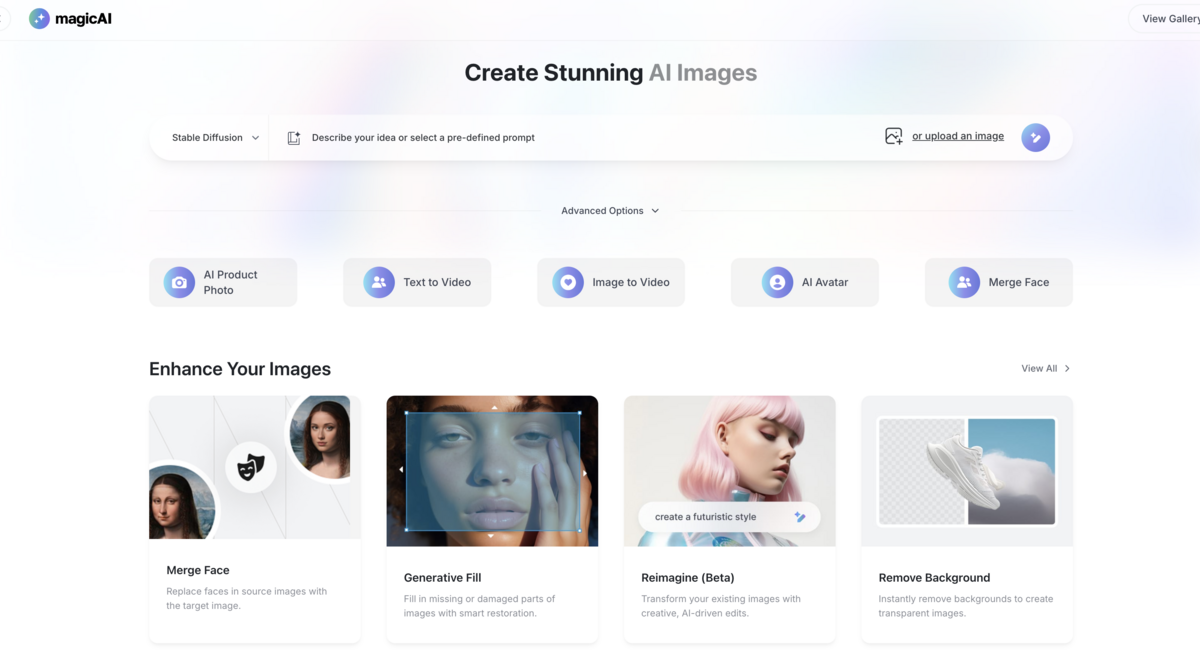Click the 'create a futuristic style' prompt pill
The image size is (1200, 663).
point(730,517)
